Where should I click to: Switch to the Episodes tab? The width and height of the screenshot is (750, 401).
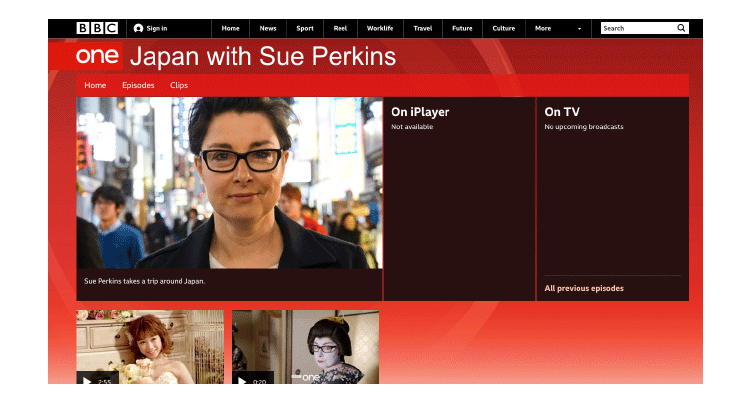point(138,85)
